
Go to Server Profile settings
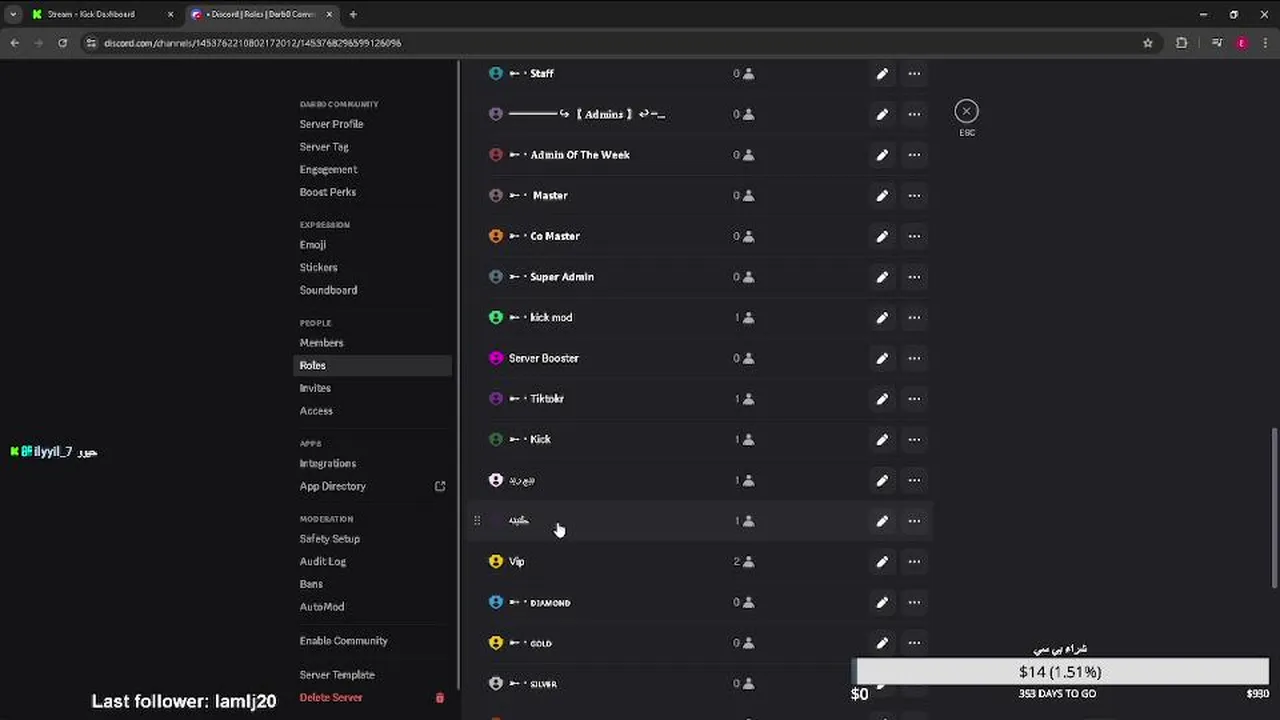tap(331, 124)
